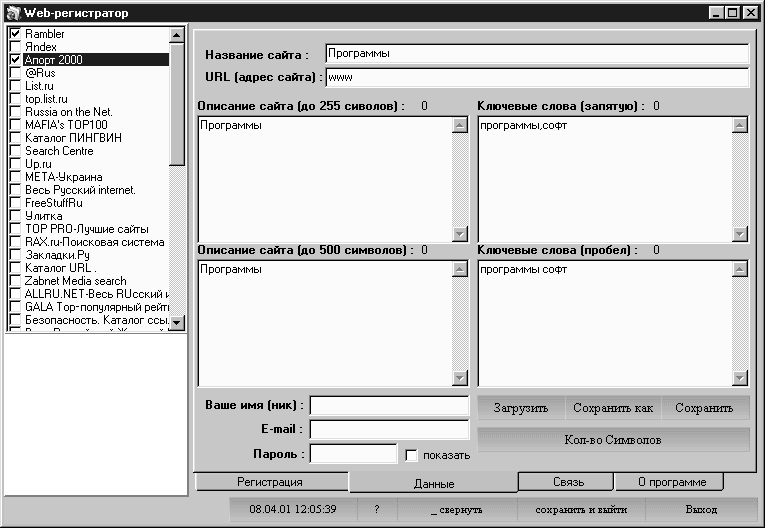
Task: Select the Закладки.Ру entry
Action: (57, 255)
